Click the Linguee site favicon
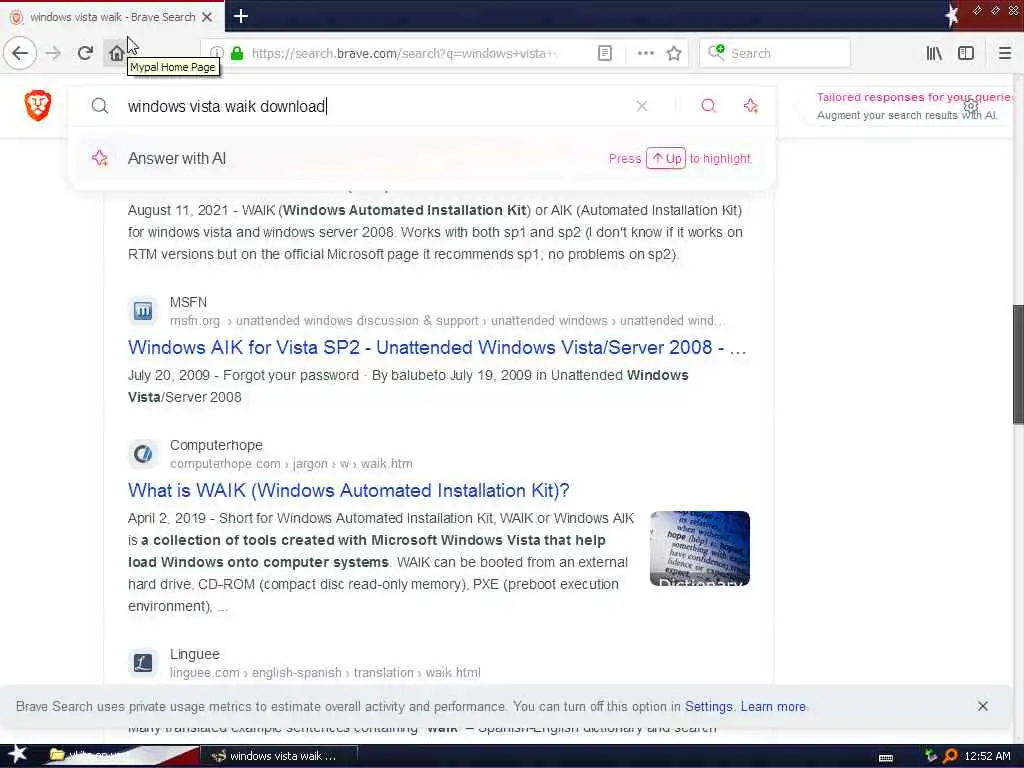Image resolution: width=1024 pixels, height=768 pixels. click(x=143, y=662)
